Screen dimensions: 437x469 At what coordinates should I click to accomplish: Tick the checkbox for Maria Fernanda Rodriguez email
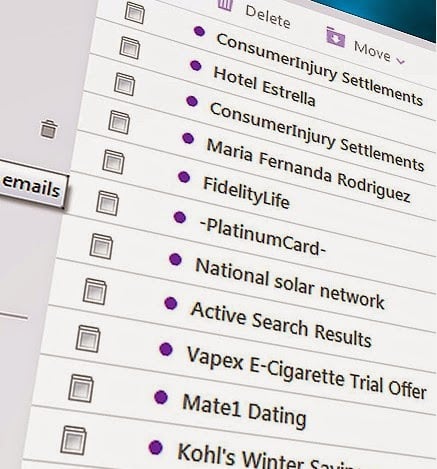(x=119, y=122)
